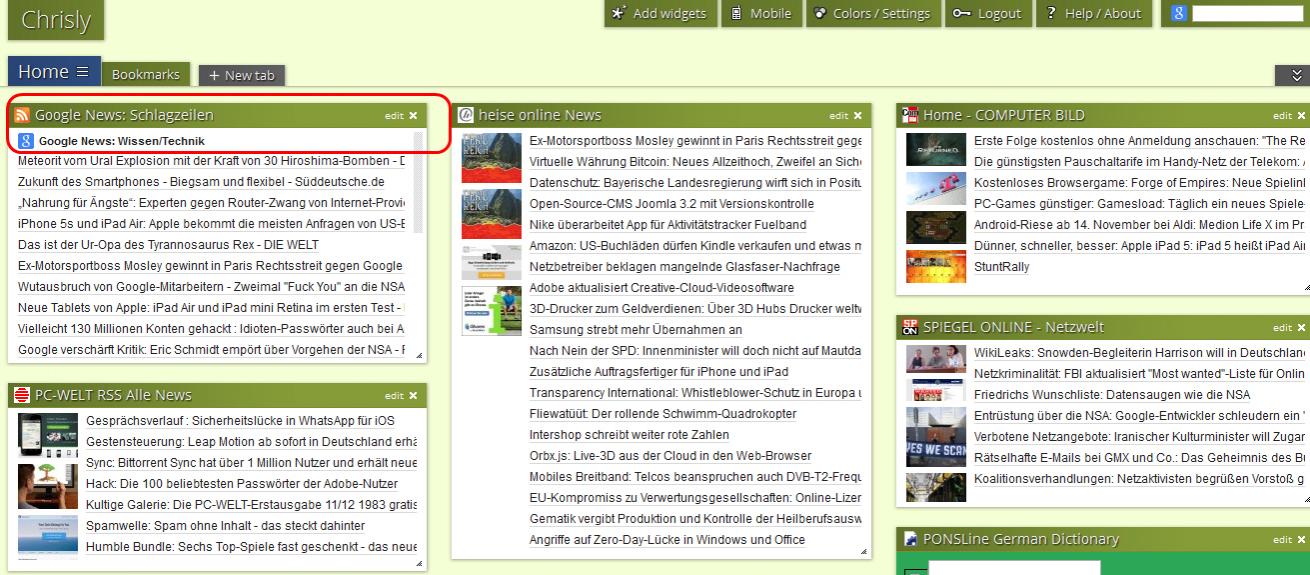The image size is (1310, 575).
Task: Close the SPIEGEL ONLINE - Netzwelt widget
Action: coord(1301,326)
